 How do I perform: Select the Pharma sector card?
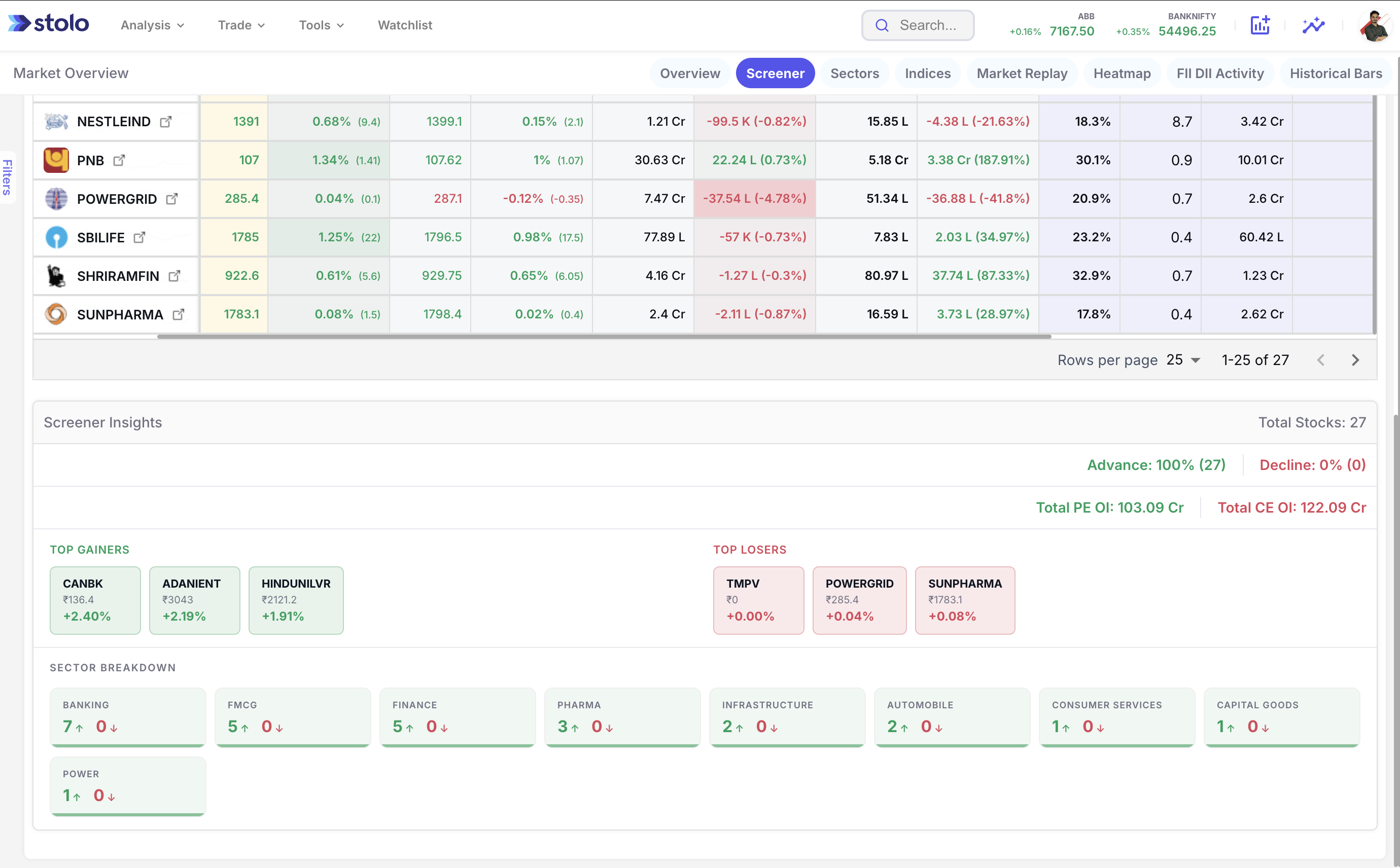point(622,717)
